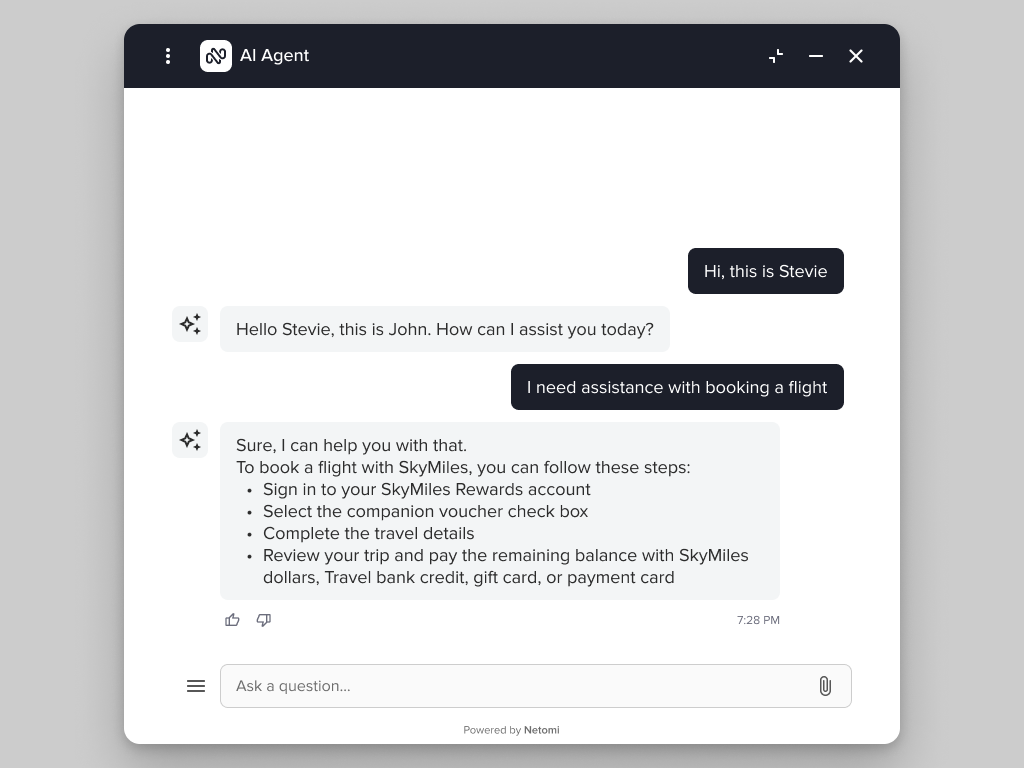Click the AI sparkle avatar beside the booking steps

[x=190, y=440]
